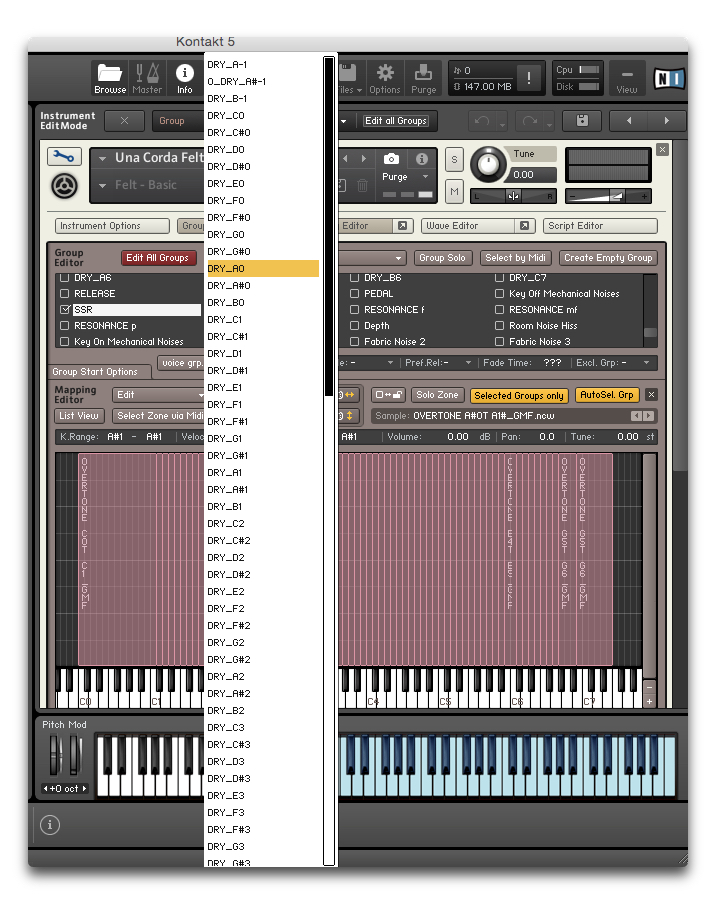The image size is (716, 903).
Task: Open the Options gear icon
Action: (x=385, y=78)
